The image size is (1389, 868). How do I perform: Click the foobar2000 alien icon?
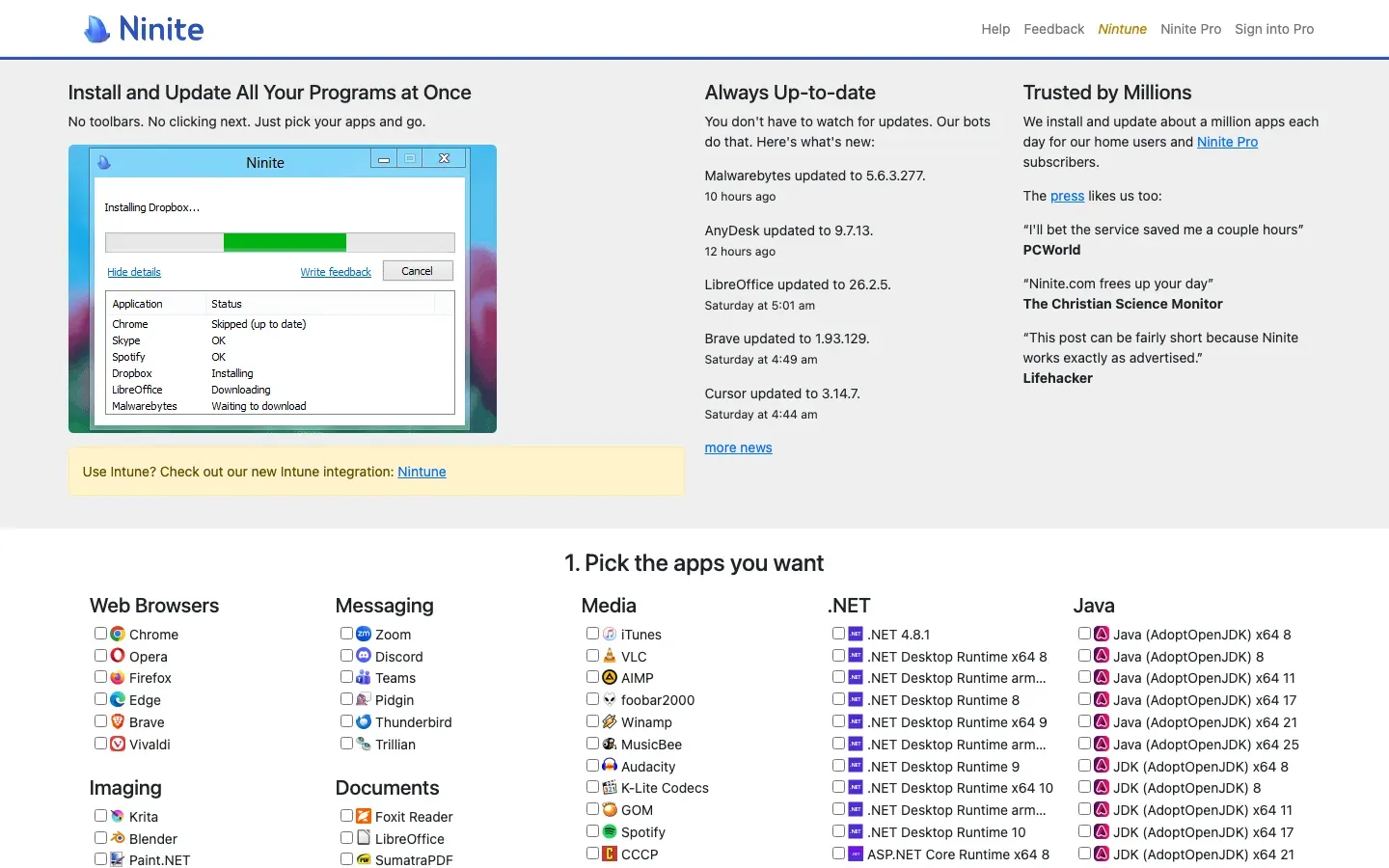pos(610,699)
